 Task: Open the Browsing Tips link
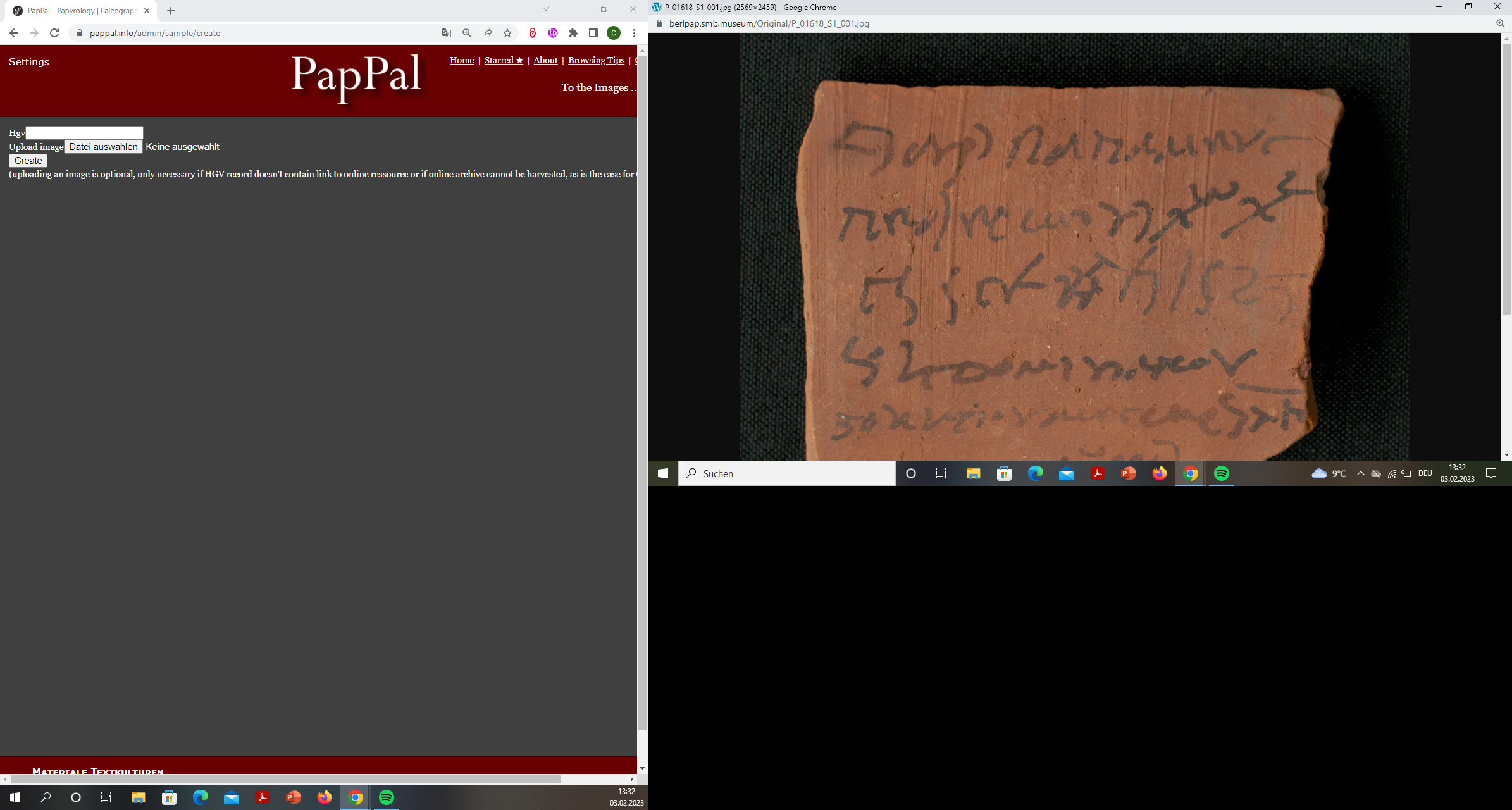(x=596, y=60)
